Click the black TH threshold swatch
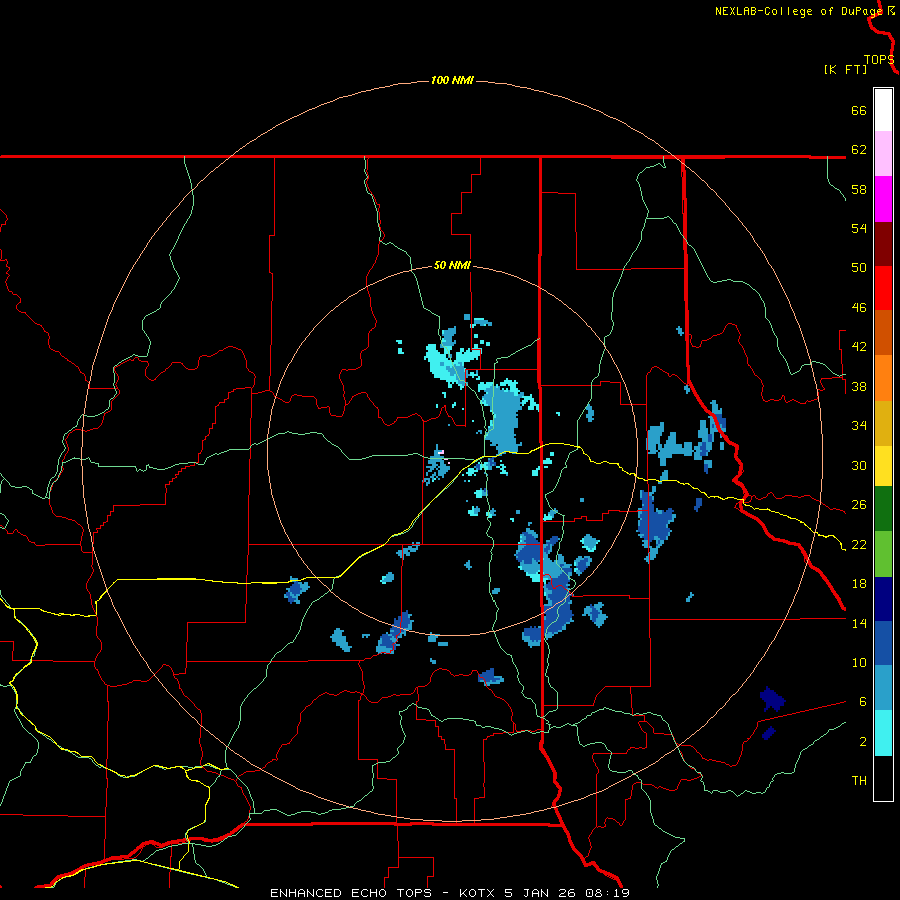The image size is (900, 900). coord(883,778)
